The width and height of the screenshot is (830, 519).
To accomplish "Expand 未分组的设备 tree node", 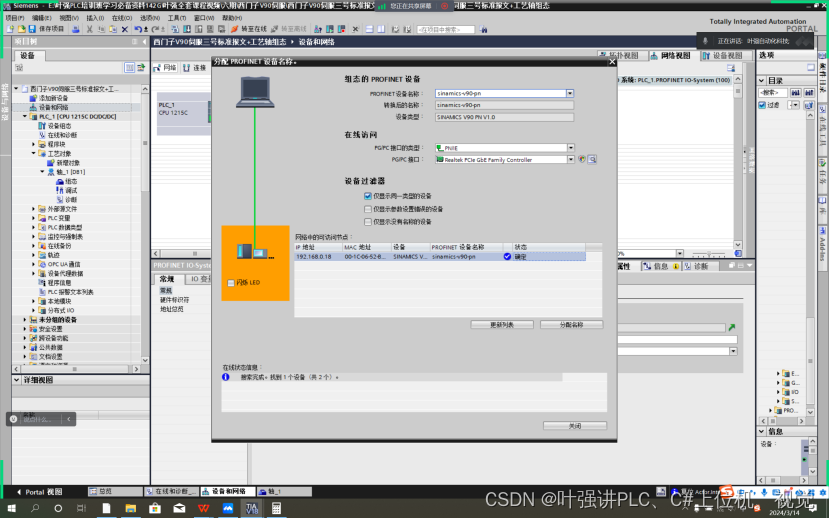I will tap(24, 320).
